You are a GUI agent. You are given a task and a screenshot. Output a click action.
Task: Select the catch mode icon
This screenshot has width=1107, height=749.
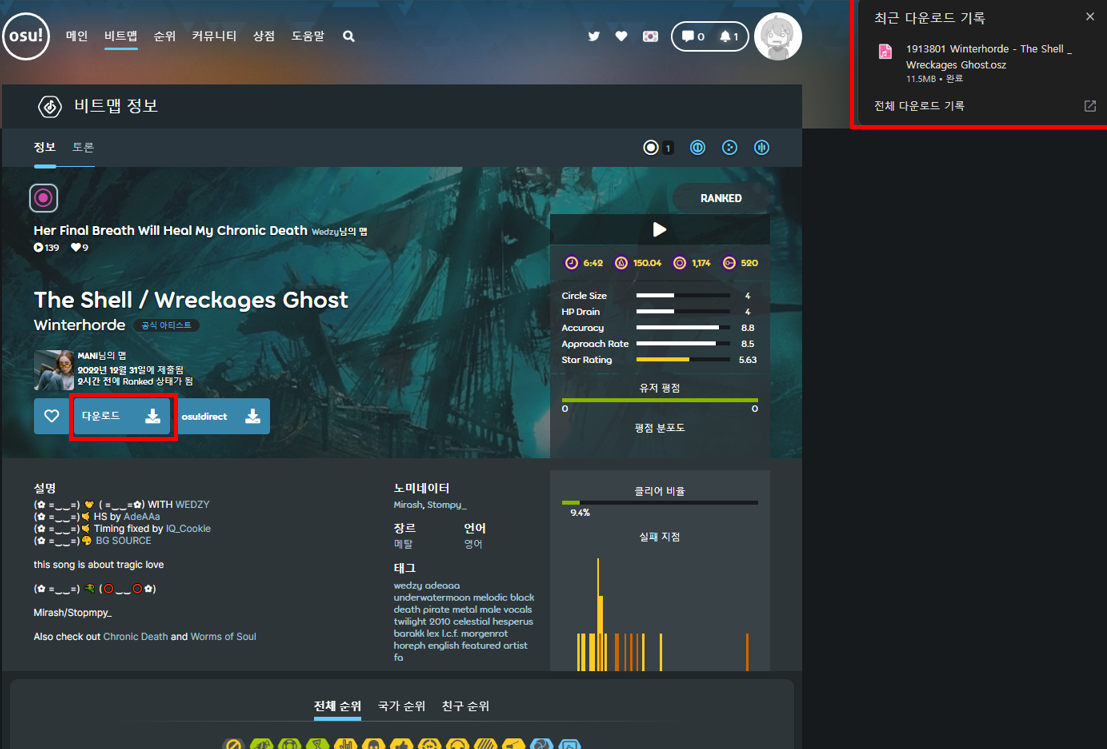(729, 148)
